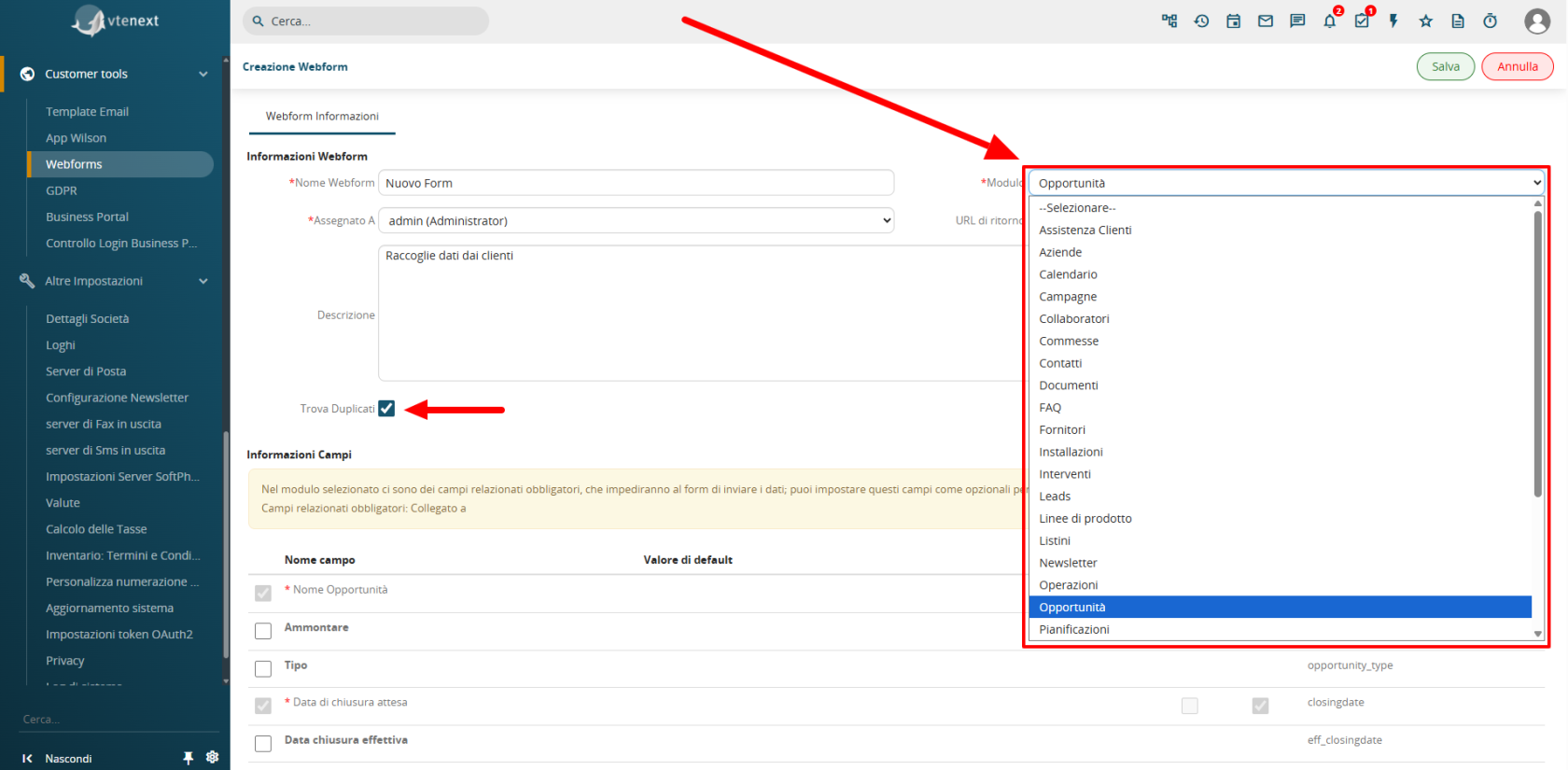Open sidebar settings gear icon
Screen dimensions: 1568x770
pyautogui.click(x=212, y=757)
